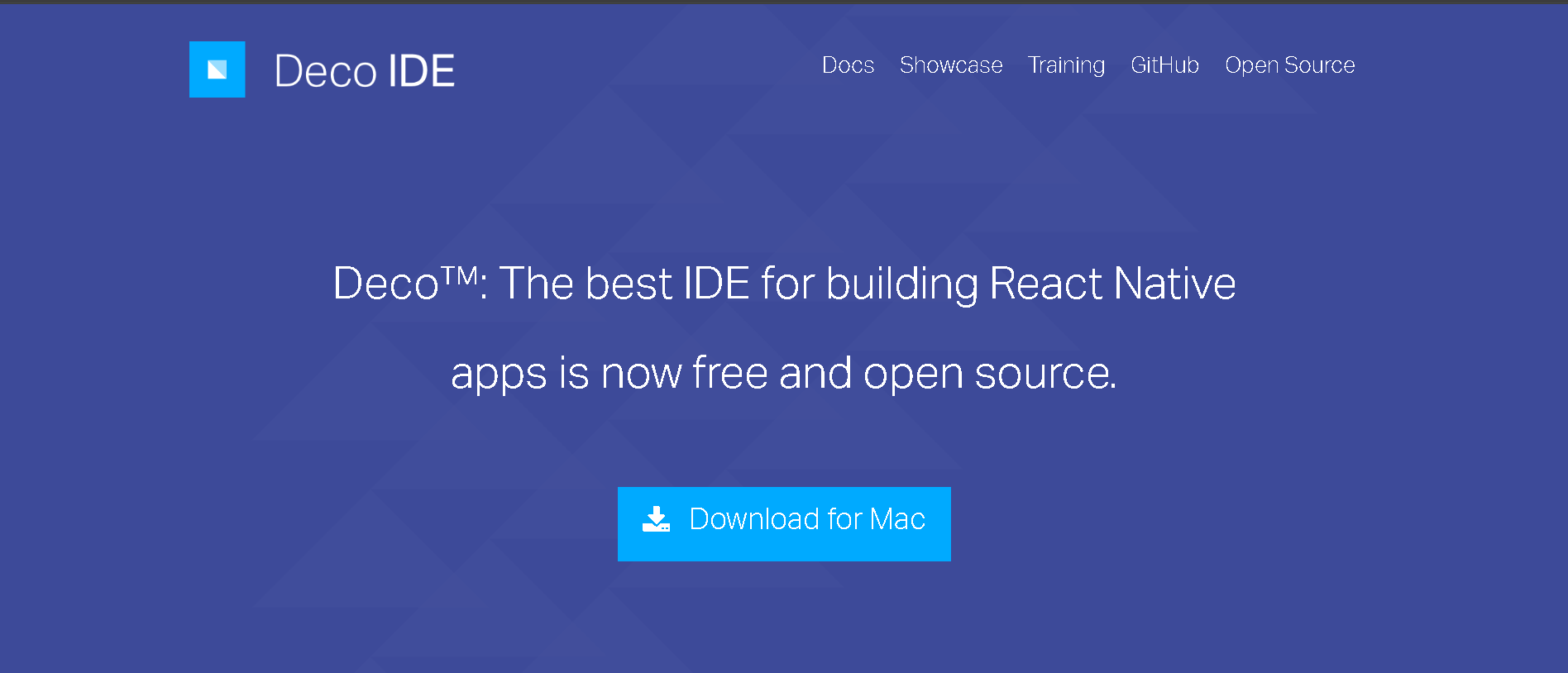Click the blue Deco logo icon
The image size is (1568, 673).
click(217, 69)
